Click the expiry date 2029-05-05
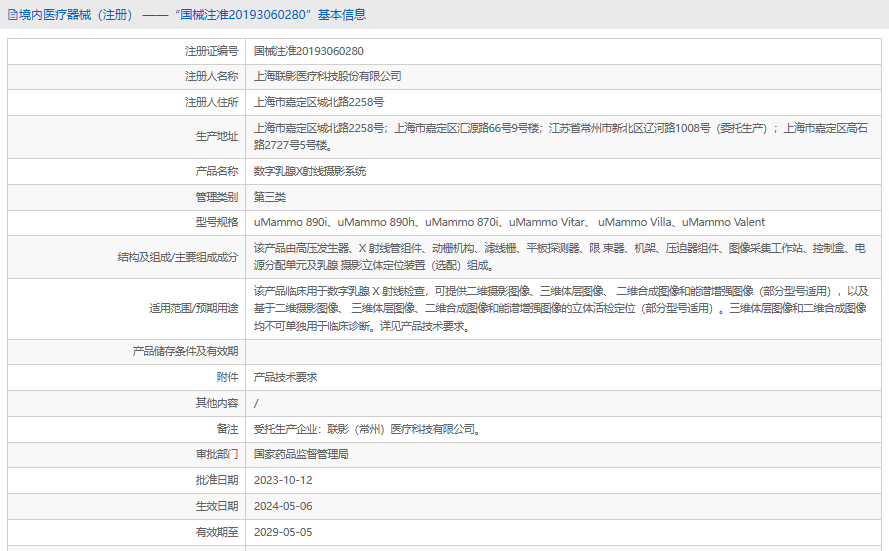The image size is (889, 551). 283,532
